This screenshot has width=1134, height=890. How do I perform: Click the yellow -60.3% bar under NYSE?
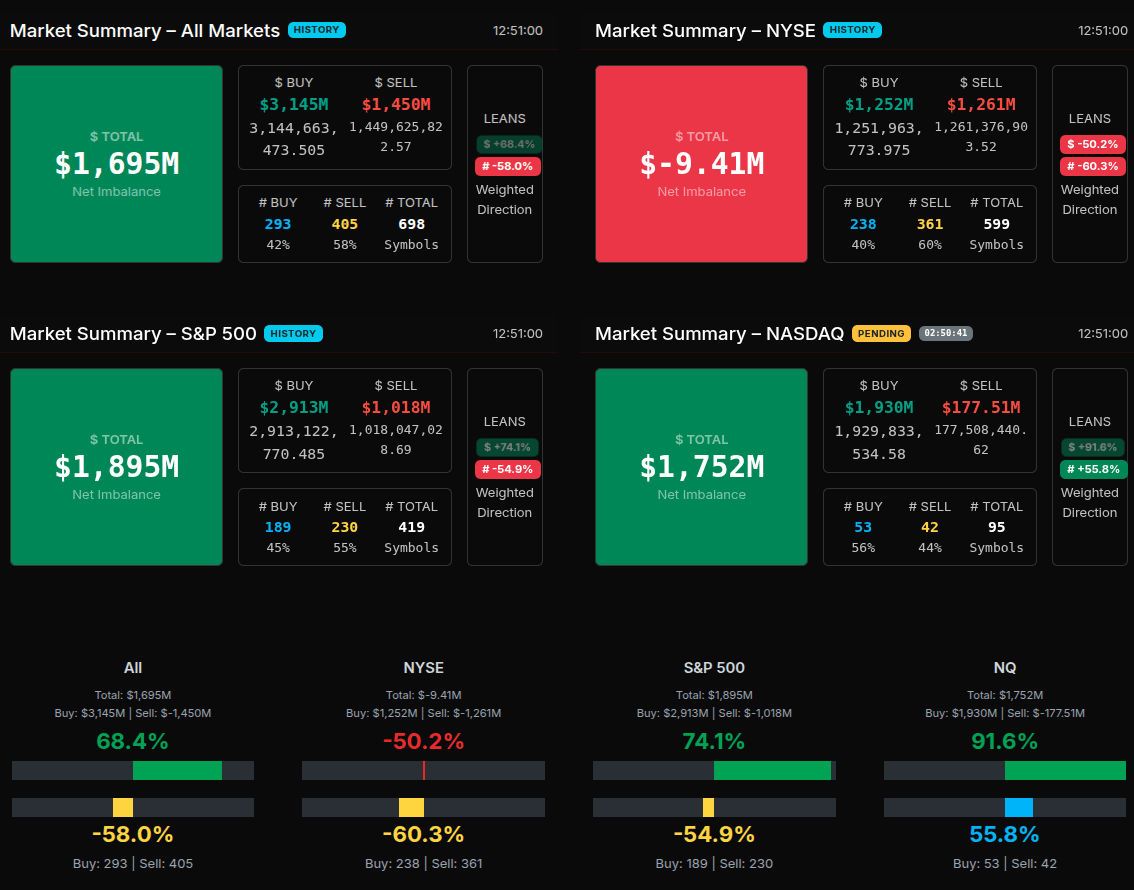(411, 807)
